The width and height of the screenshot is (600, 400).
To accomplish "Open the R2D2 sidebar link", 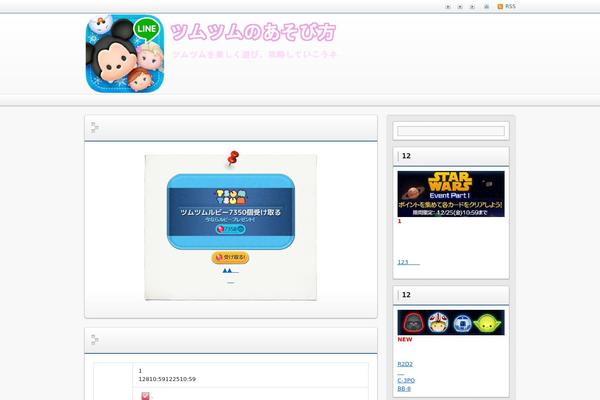I will [x=405, y=364].
